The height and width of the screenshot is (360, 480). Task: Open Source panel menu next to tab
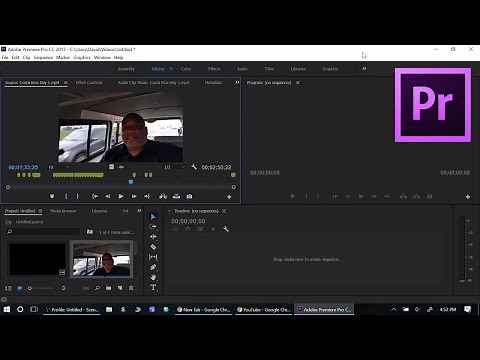click(66, 82)
